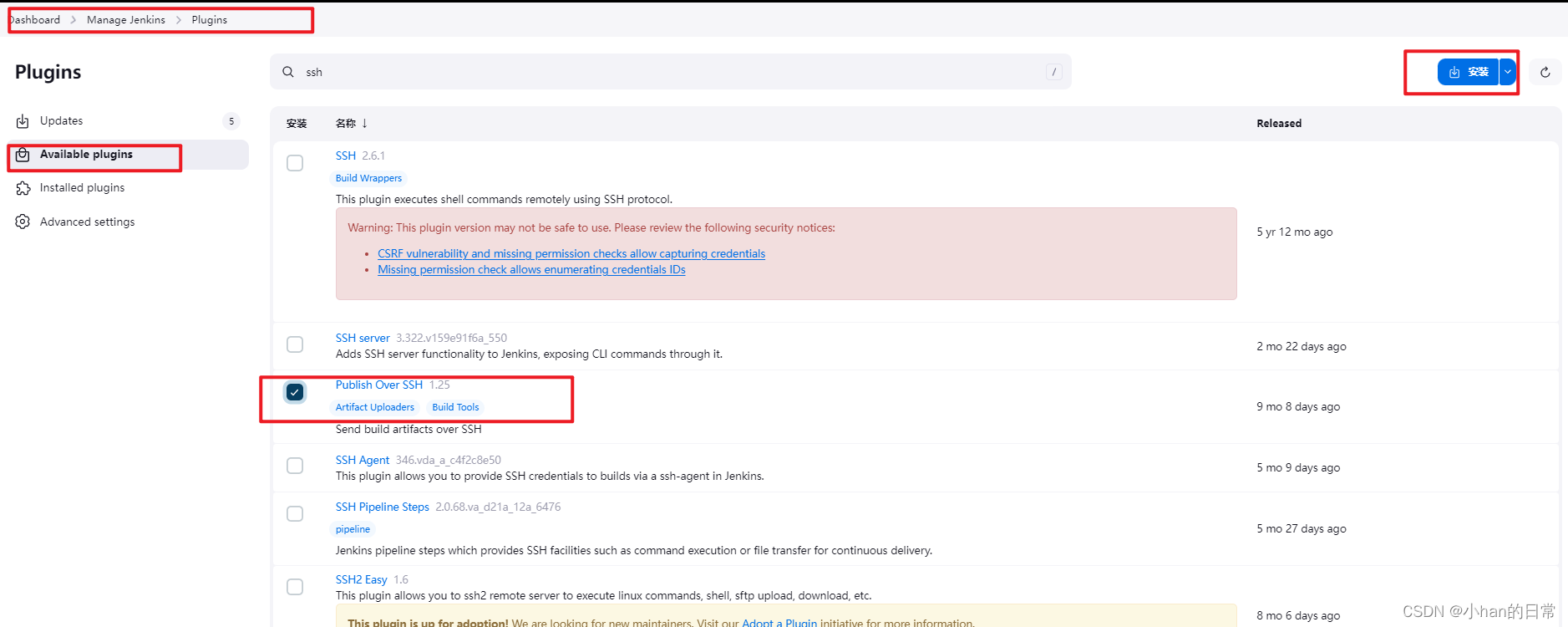Go to Manage Jenkins breadcrumb
The width and height of the screenshot is (1568, 627).
pos(126,19)
